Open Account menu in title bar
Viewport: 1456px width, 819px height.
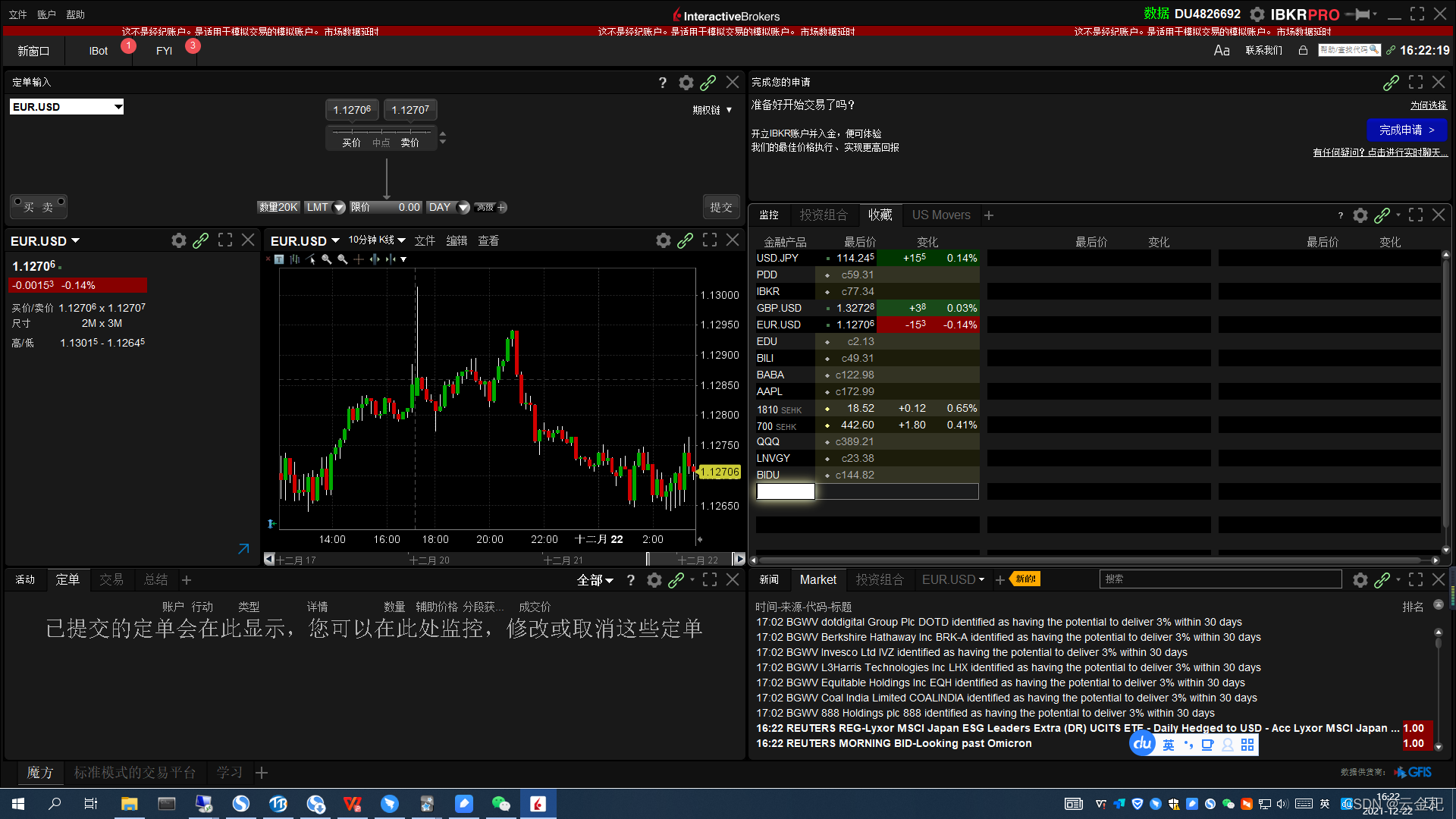pos(46,14)
